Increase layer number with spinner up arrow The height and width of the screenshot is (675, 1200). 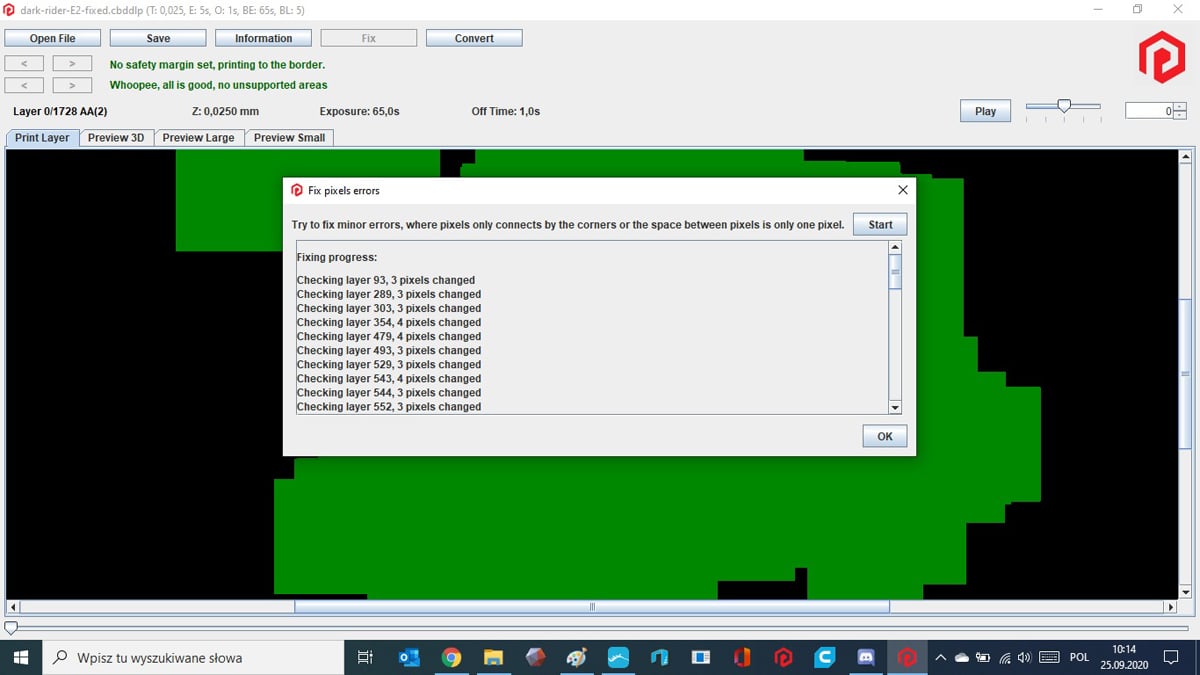(x=1180, y=107)
